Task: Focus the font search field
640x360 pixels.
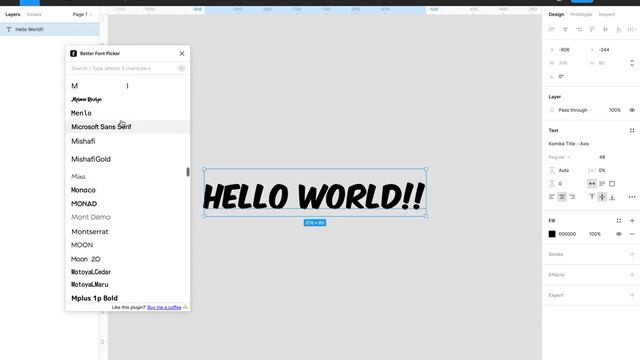Action: [122, 68]
